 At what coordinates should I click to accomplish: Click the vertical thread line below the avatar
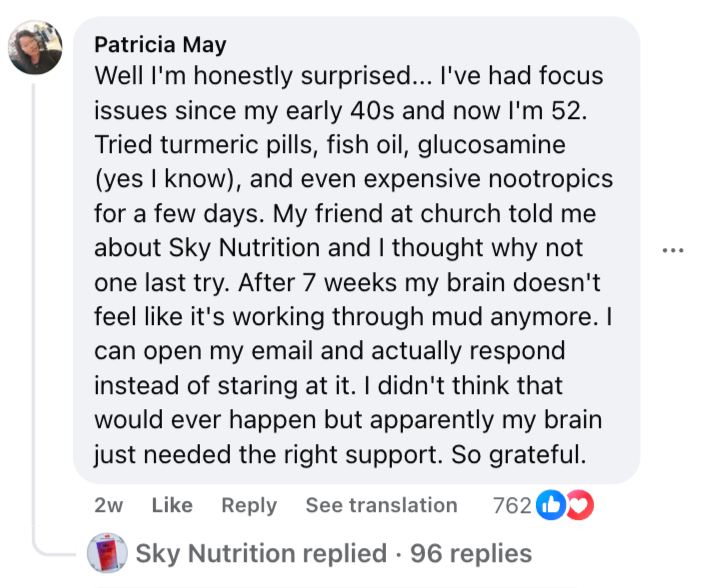36,300
